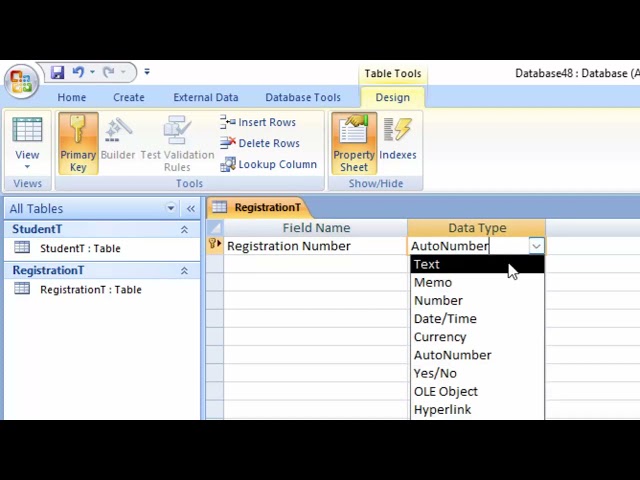Open the Create ribbon tab
Viewport: 640px width, 480px height.
click(x=129, y=98)
